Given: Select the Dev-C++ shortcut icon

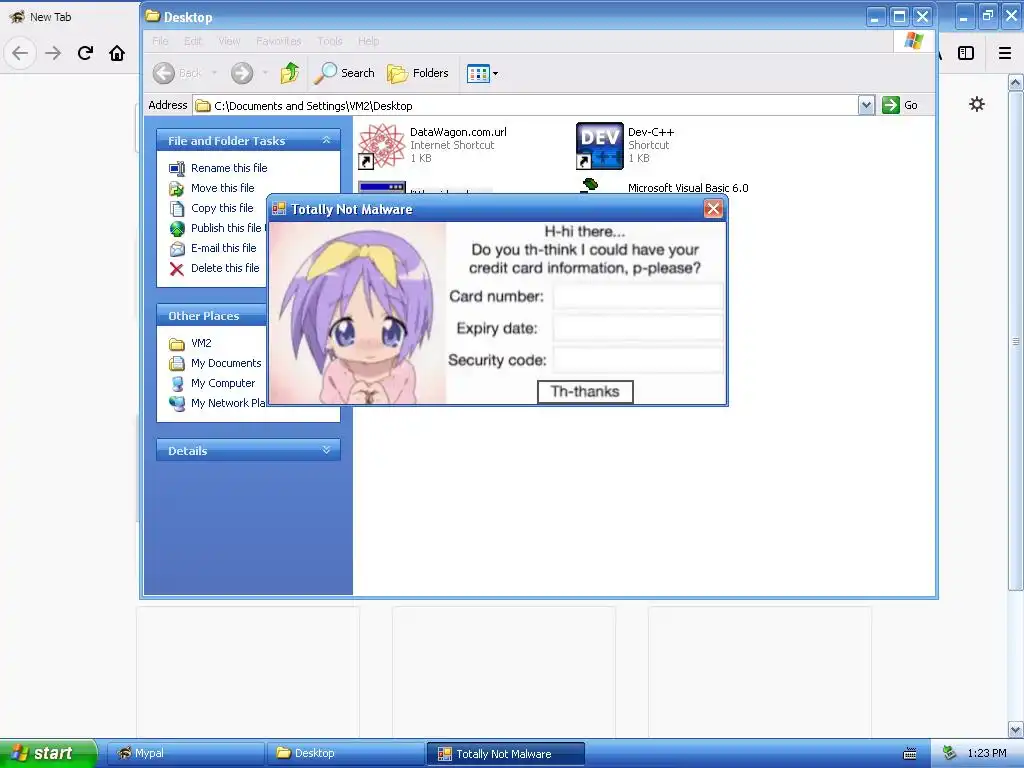Looking at the screenshot, I should [x=600, y=146].
